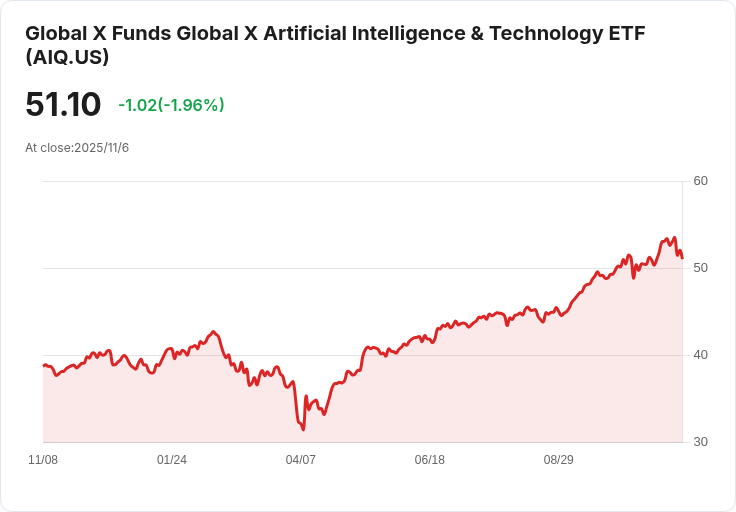Click the start of the price line

(44, 366)
